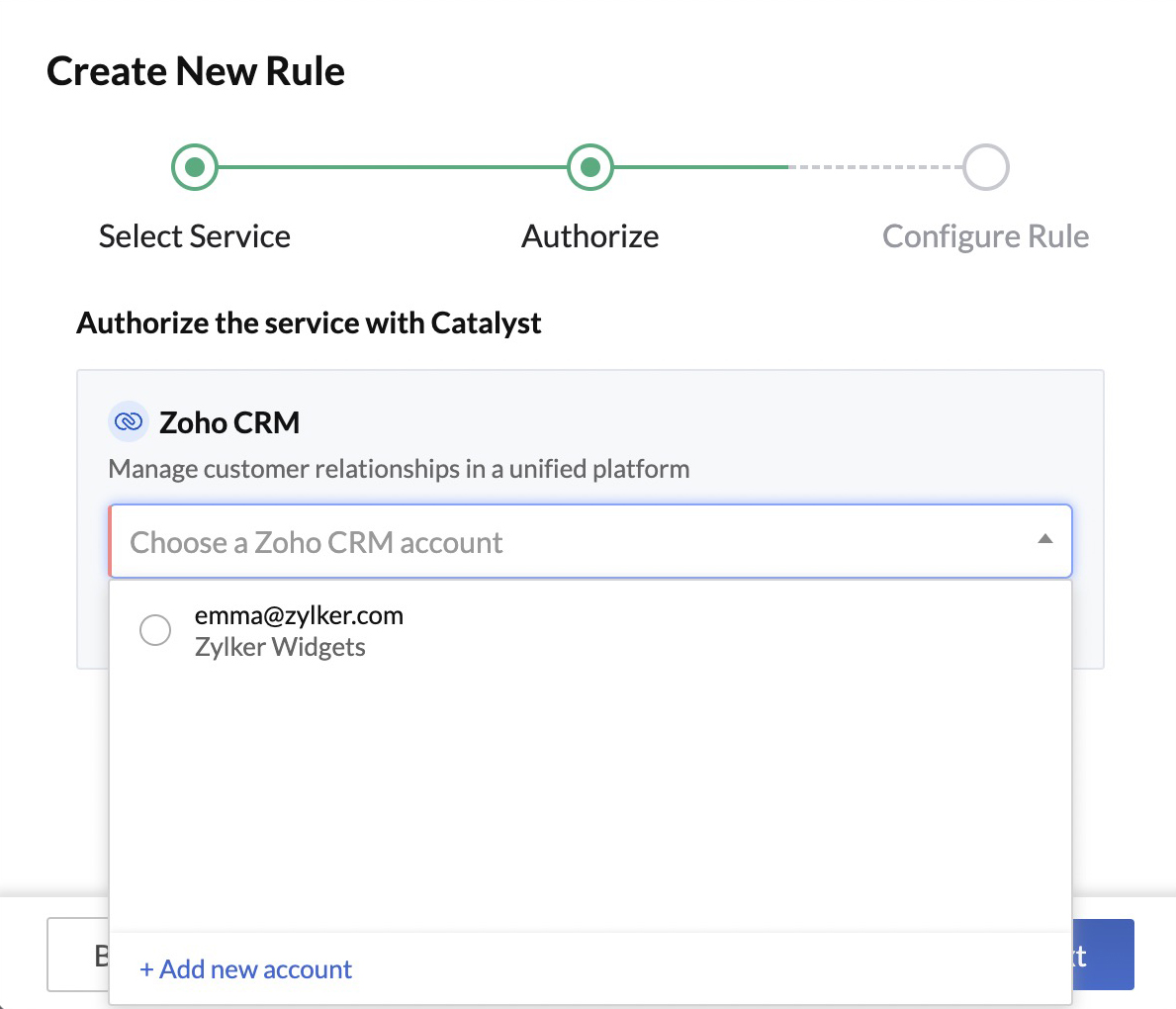This screenshot has height=1009, width=1176.
Task: Click the emma@zylker.com list entry
Action: (x=299, y=614)
